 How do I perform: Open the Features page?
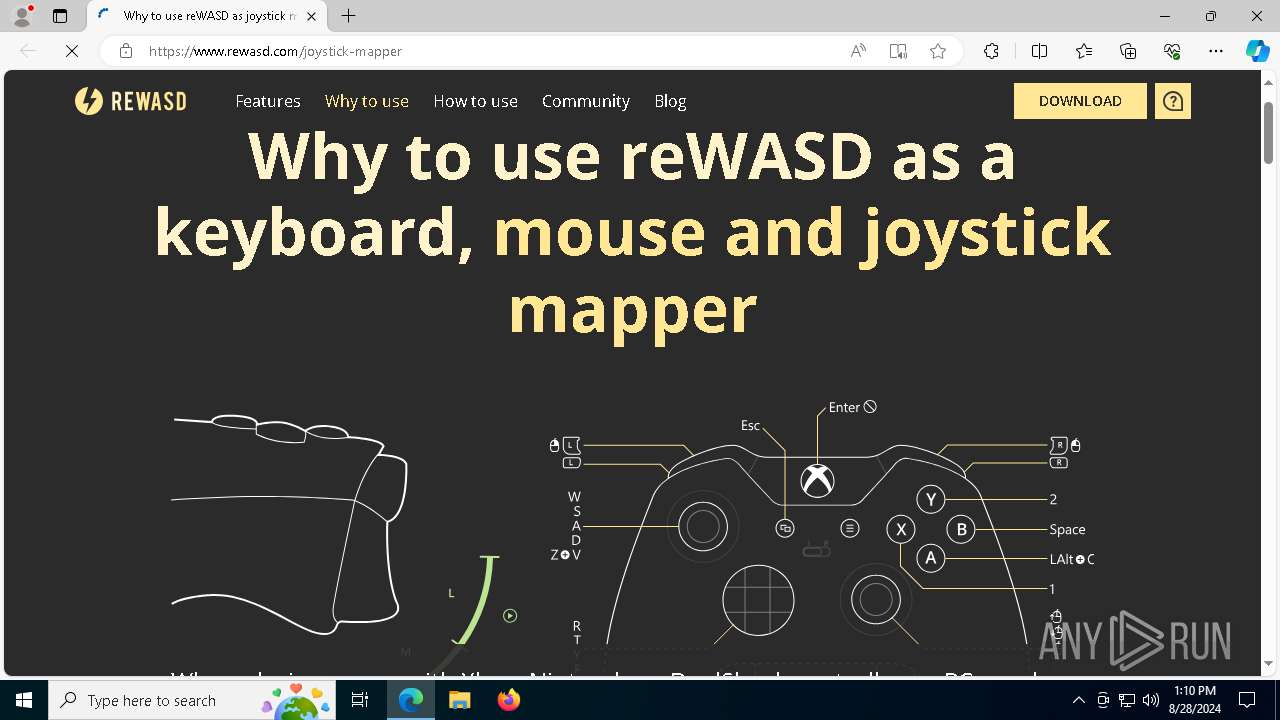[x=268, y=101]
